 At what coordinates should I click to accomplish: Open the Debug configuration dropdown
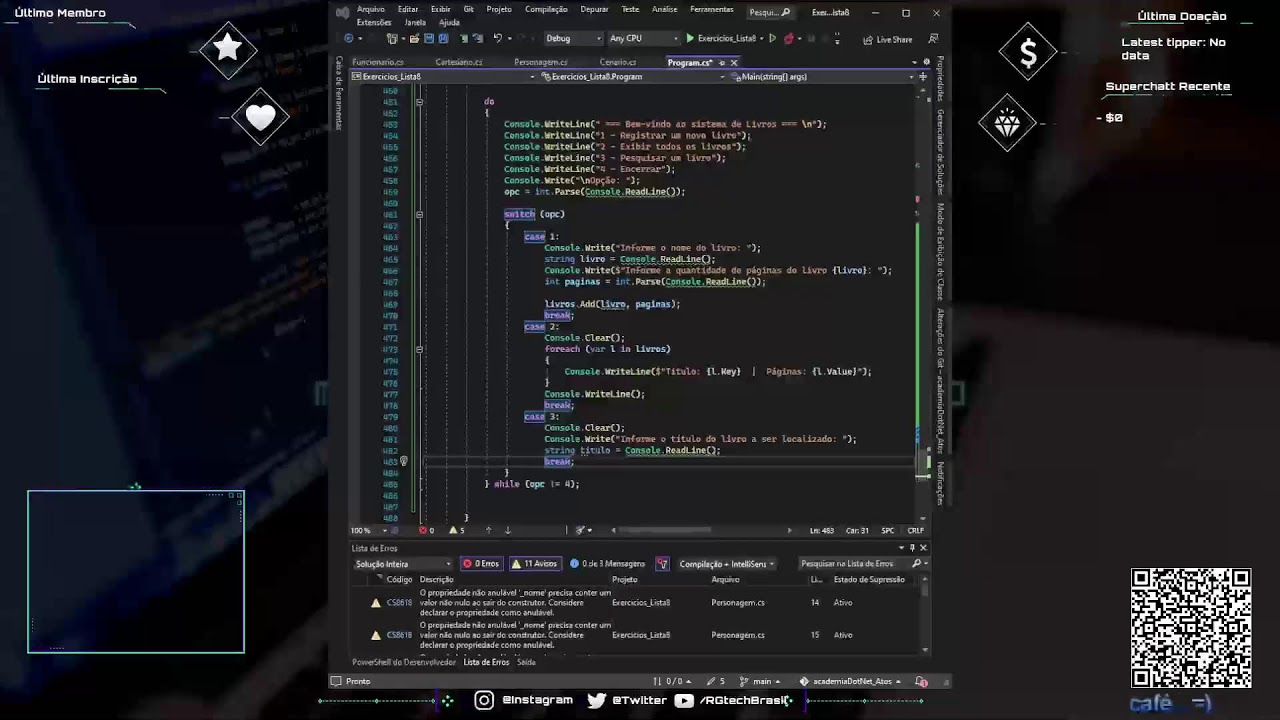[573, 39]
